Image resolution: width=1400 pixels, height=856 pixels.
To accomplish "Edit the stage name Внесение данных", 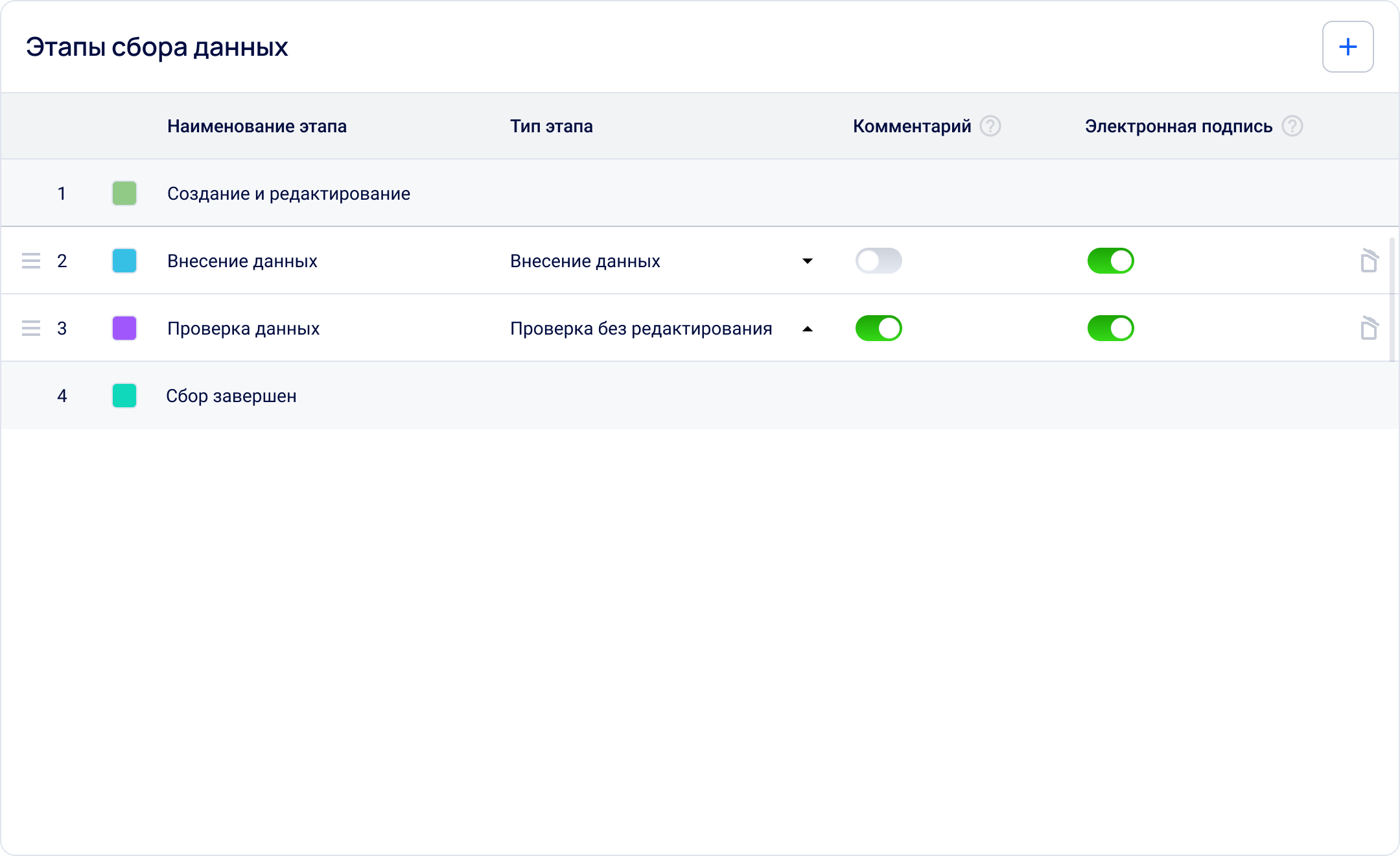I will click(242, 261).
